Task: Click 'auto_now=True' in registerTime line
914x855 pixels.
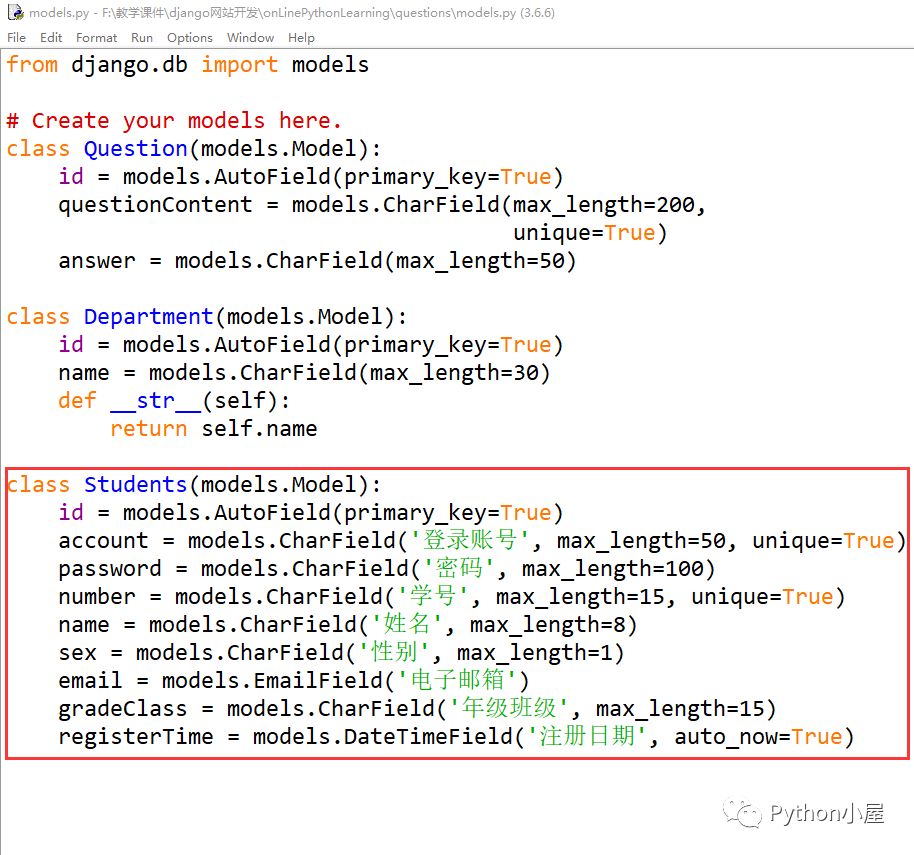Action: (x=758, y=736)
